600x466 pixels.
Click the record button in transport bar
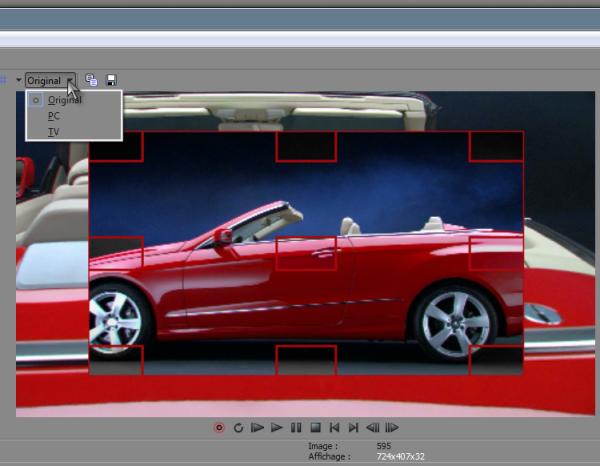pos(219,428)
